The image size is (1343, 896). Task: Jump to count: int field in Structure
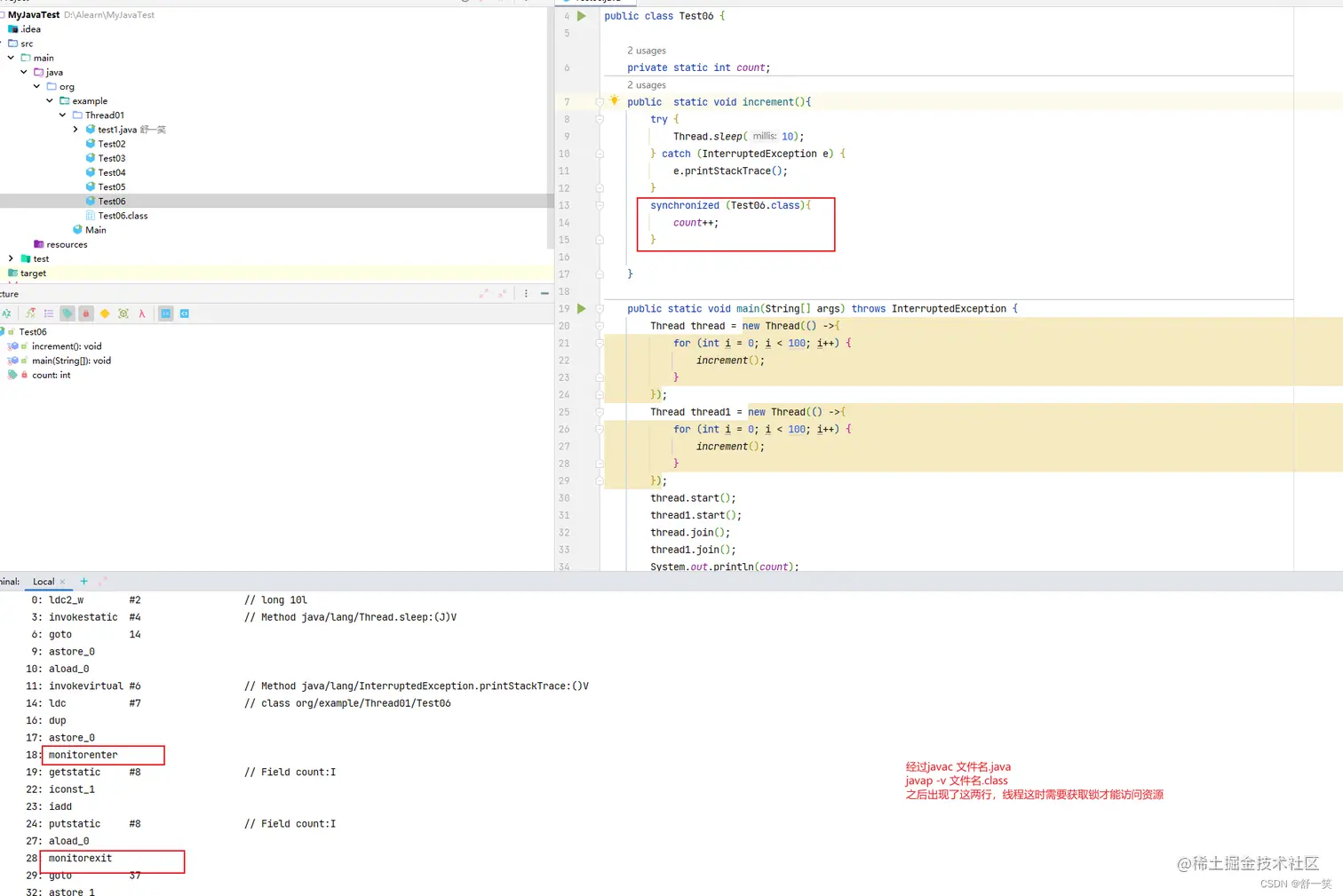point(52,375)
